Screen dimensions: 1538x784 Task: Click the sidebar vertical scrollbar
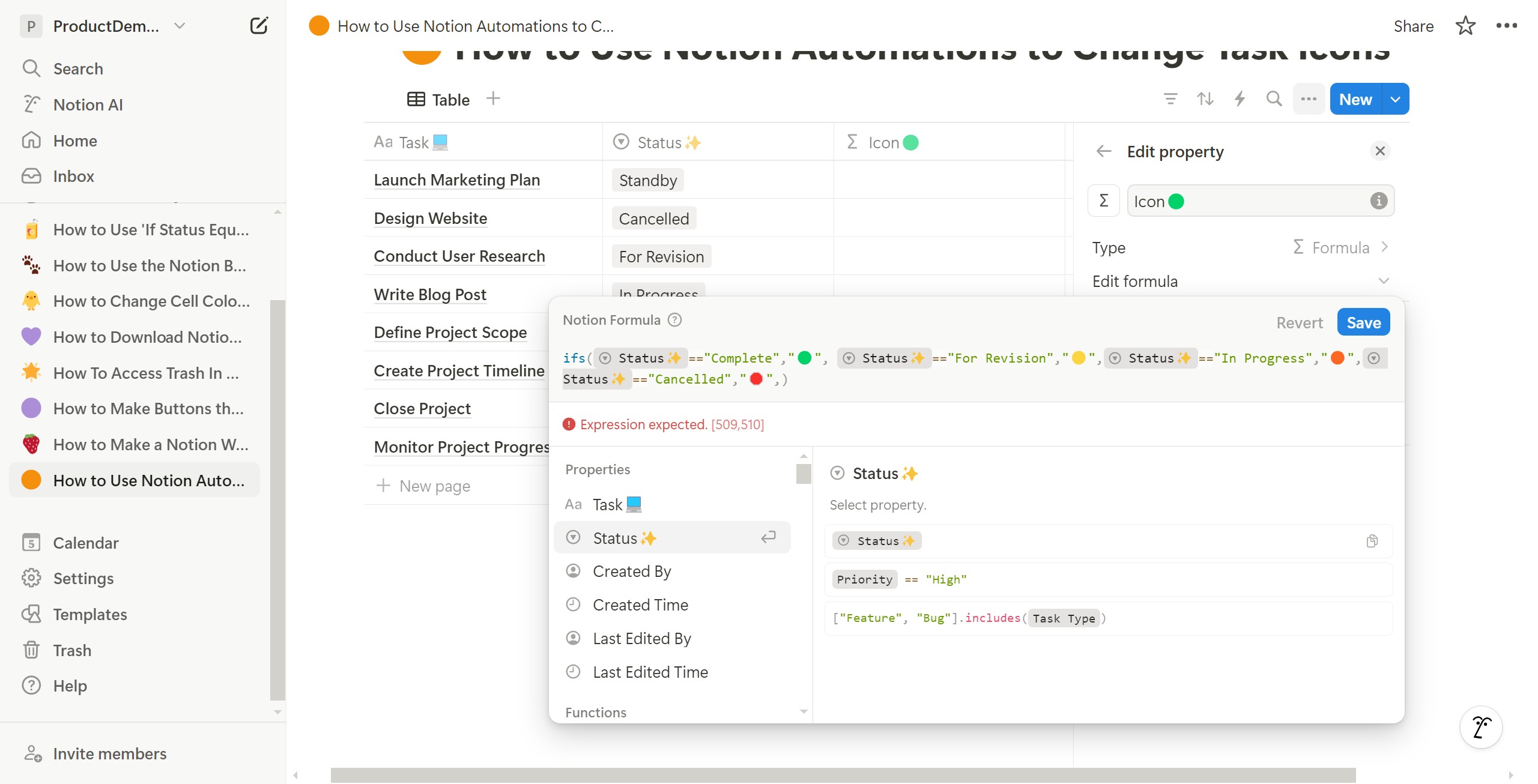[x=277, y=499]
